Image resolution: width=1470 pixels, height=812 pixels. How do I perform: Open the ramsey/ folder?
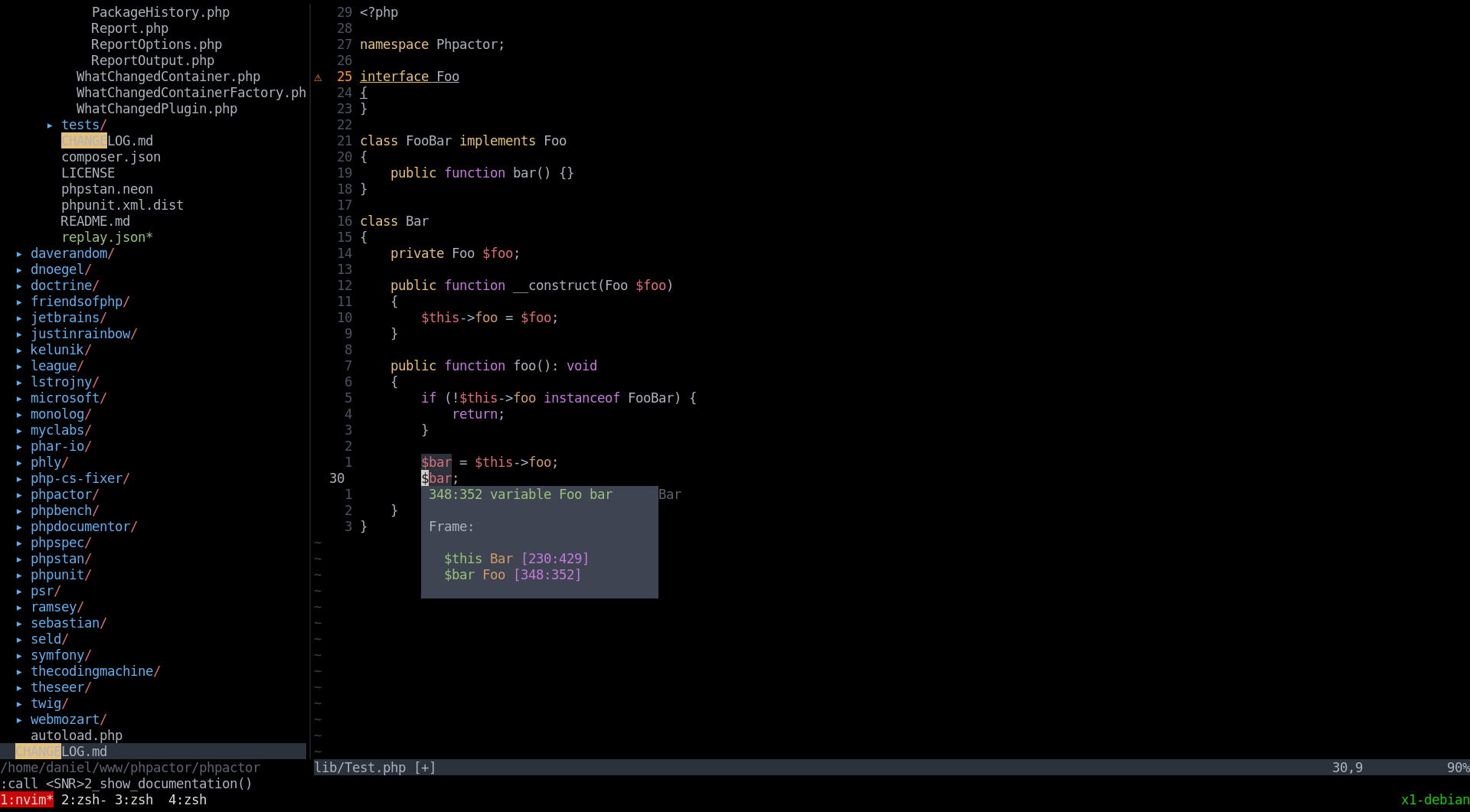coord(57,607)
